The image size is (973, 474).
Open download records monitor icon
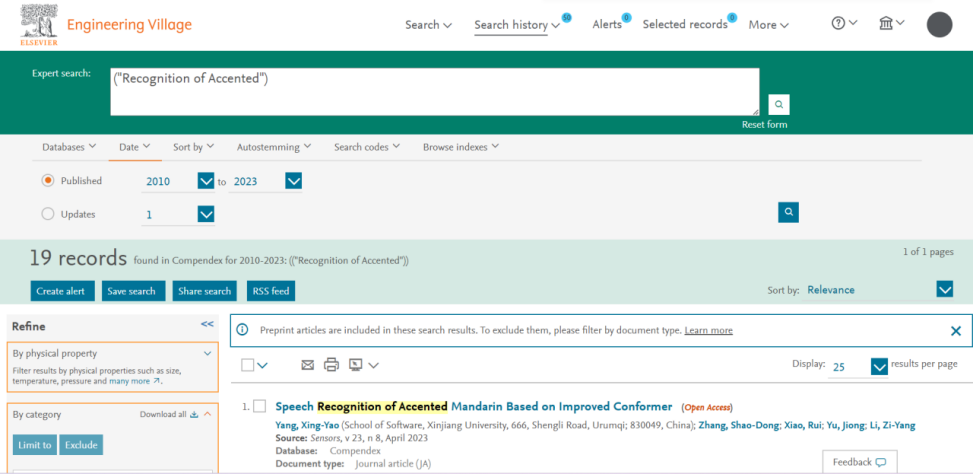tap(356, 365)
